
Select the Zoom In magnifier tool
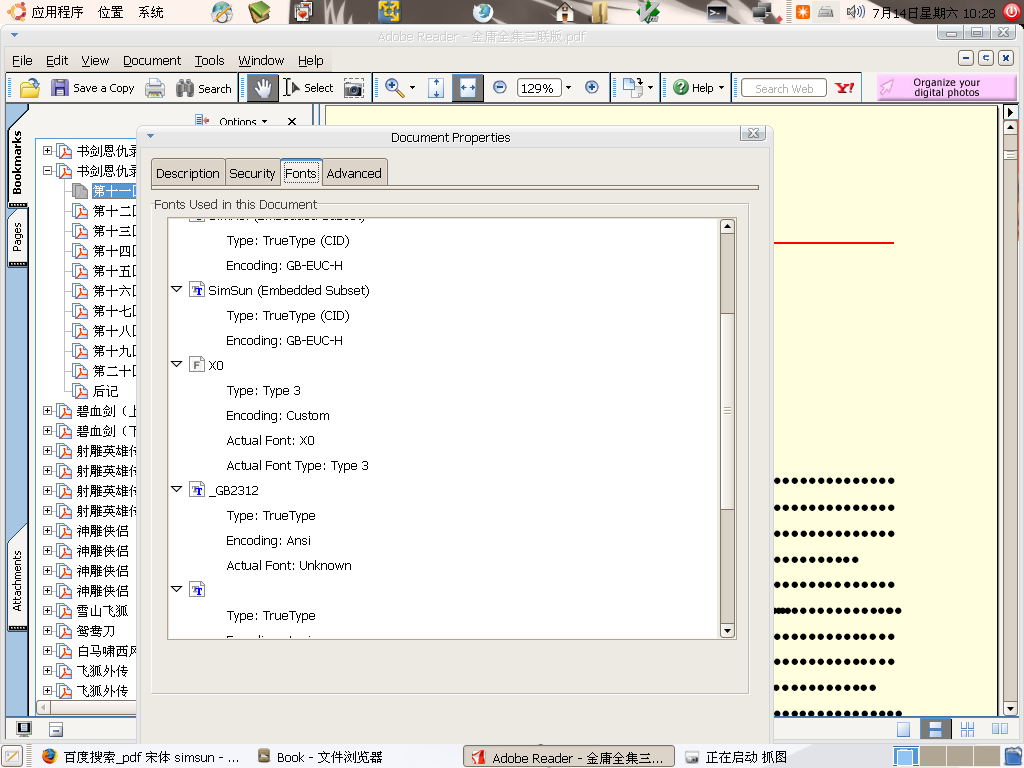pyautogui.click(x=394, y=88)
